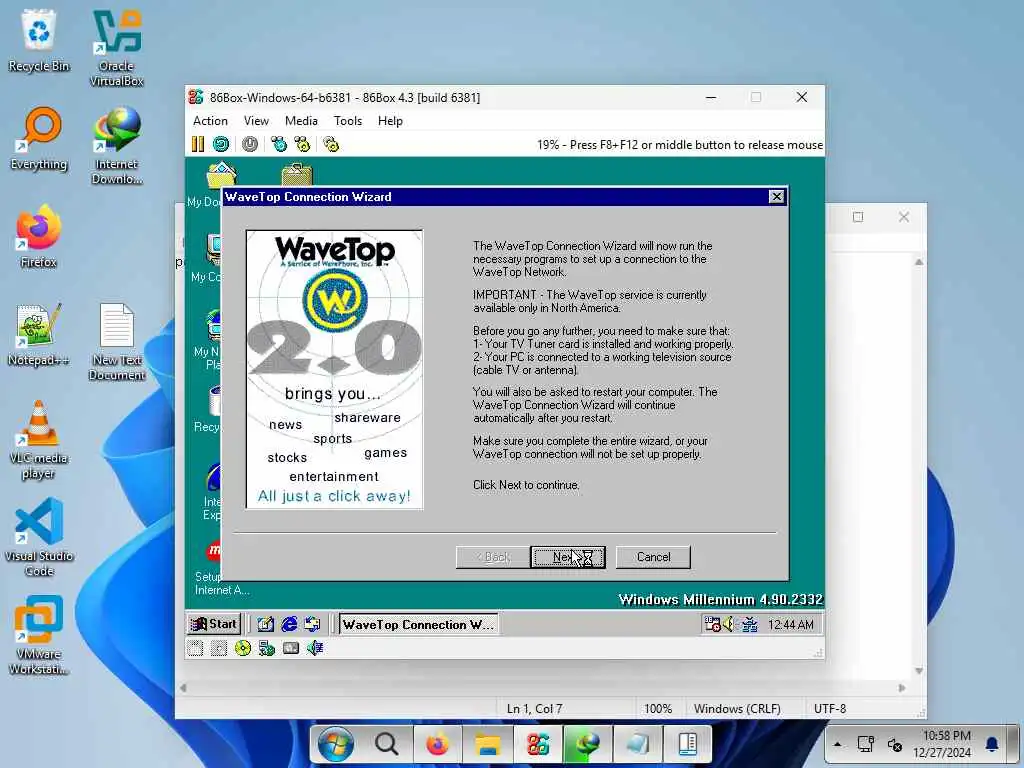Click the teal hard reset toolbar icon
The image size is (1024, 768).
point(221,144)
